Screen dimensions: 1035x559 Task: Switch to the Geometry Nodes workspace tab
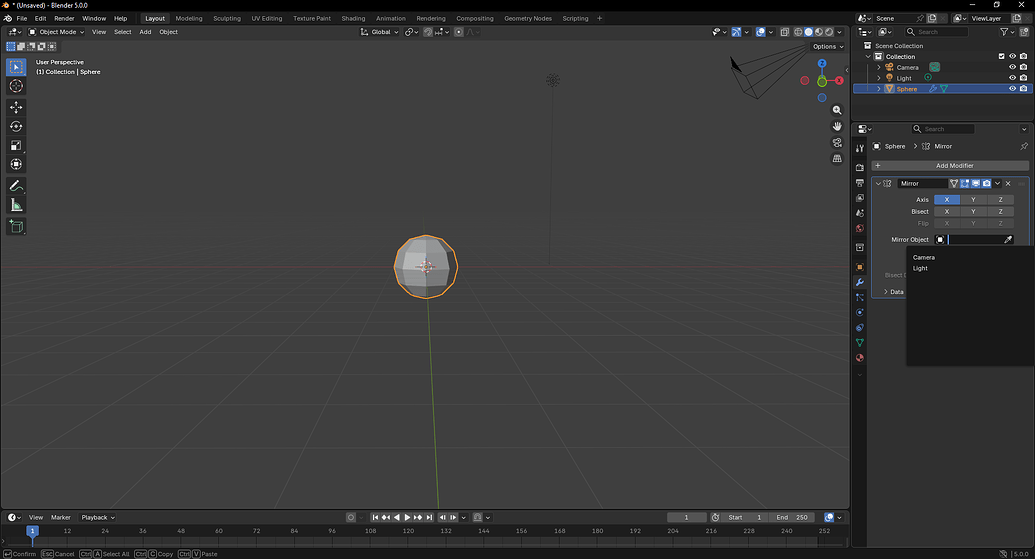(x=527, y=18)
